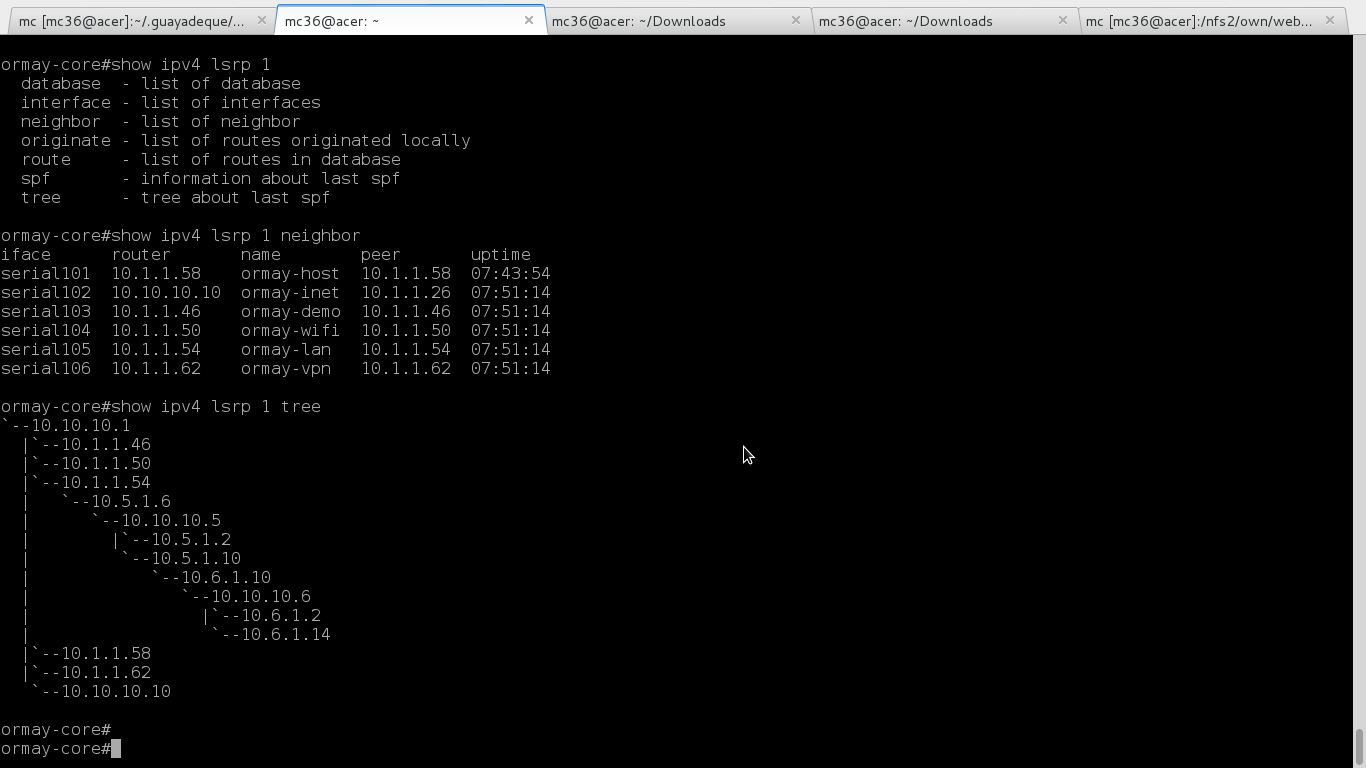Viewport: 1366px width, 768px height.
Task: Close the mc /nfs2/own/web terminal tab
Action: (x=1330, y=20)
